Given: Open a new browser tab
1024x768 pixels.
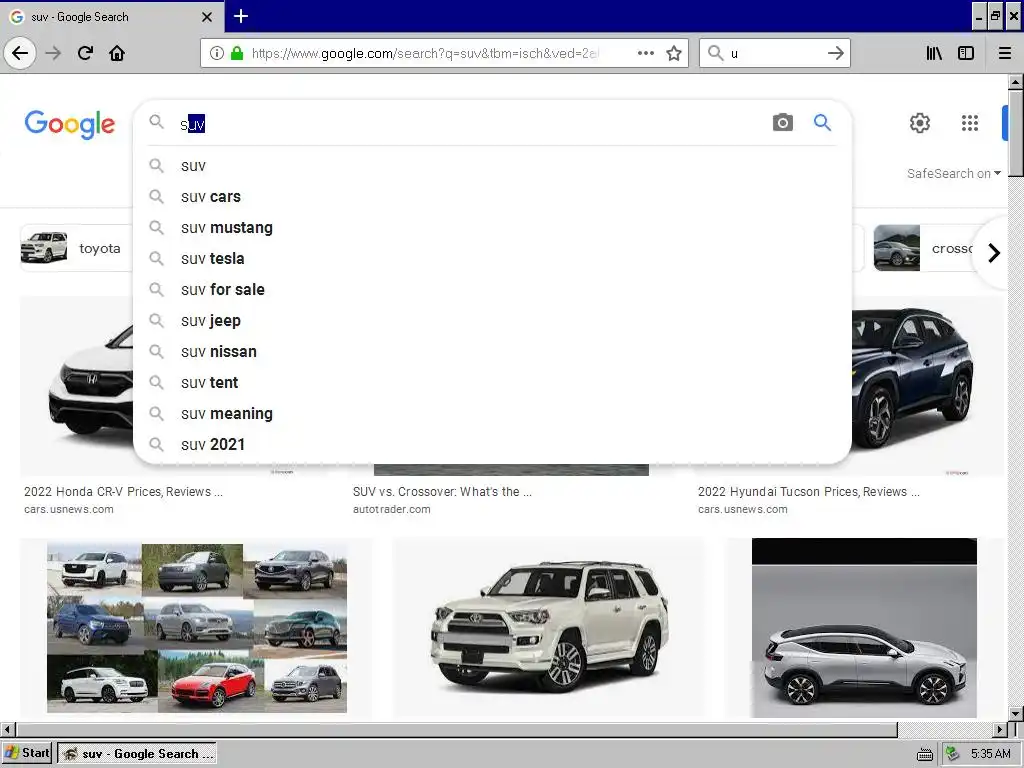Looking at the screenshot, I should [x=240, y=16].
